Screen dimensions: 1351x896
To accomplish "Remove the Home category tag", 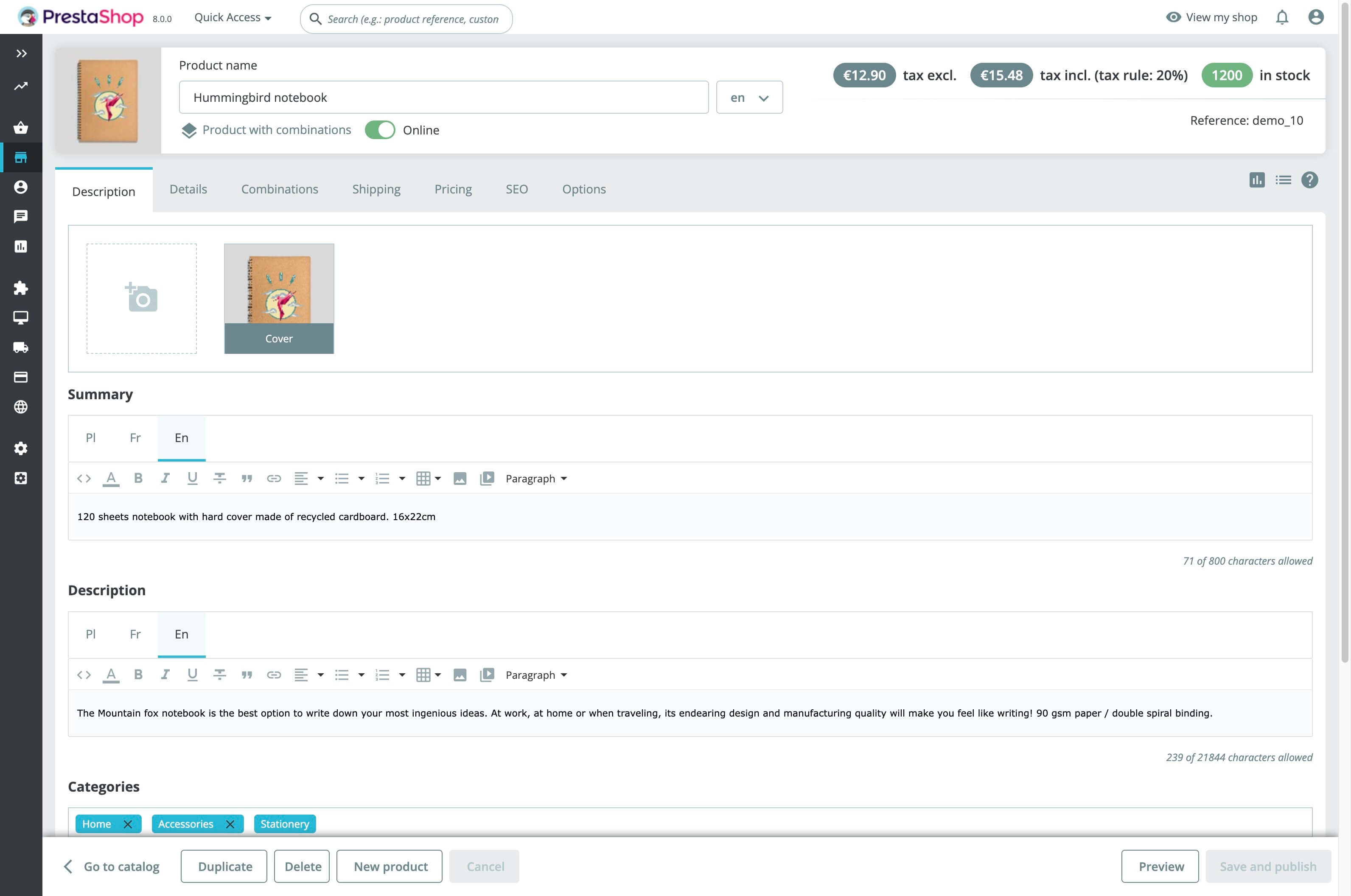I will (128, 824).
